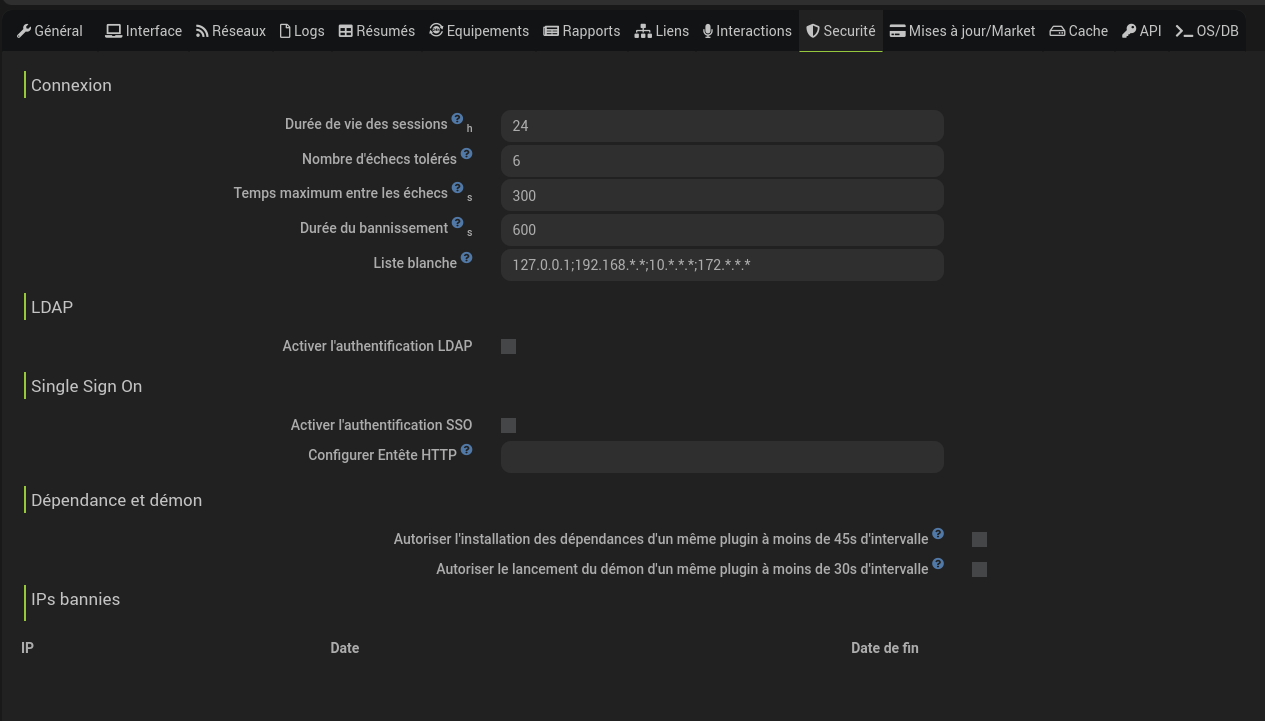Focus the Configurer Entête HTTP field
Viewport: 1265px width, 721px height.
pos(722,457)
